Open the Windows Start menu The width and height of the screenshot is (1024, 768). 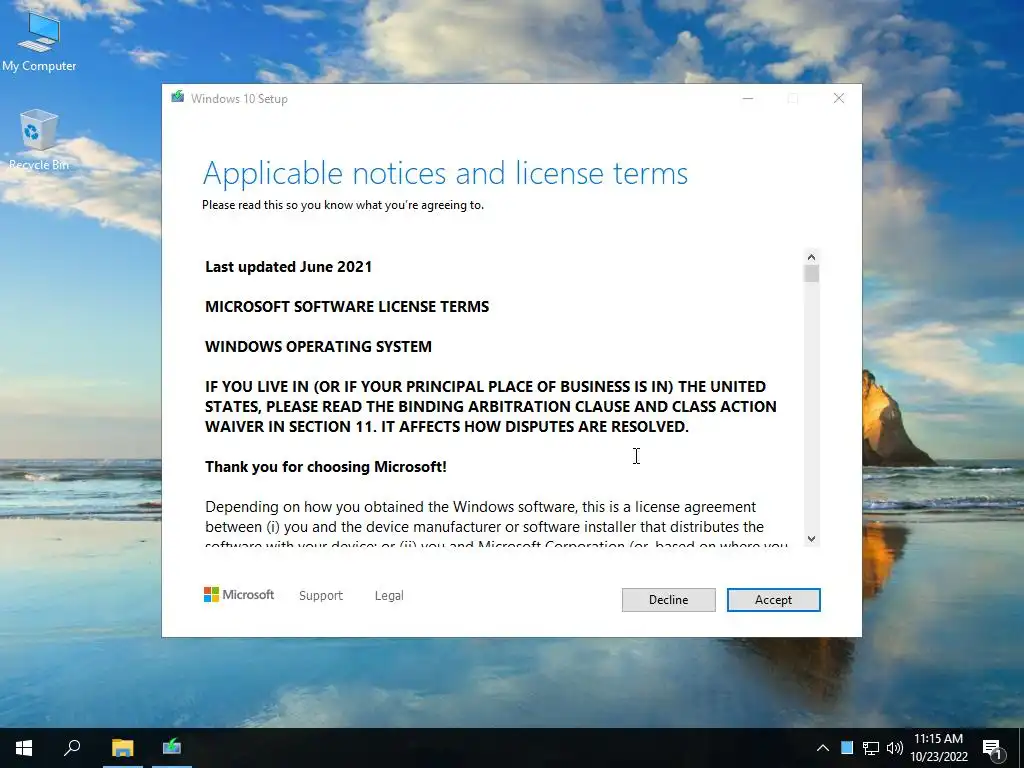click(x=24, y=748)
